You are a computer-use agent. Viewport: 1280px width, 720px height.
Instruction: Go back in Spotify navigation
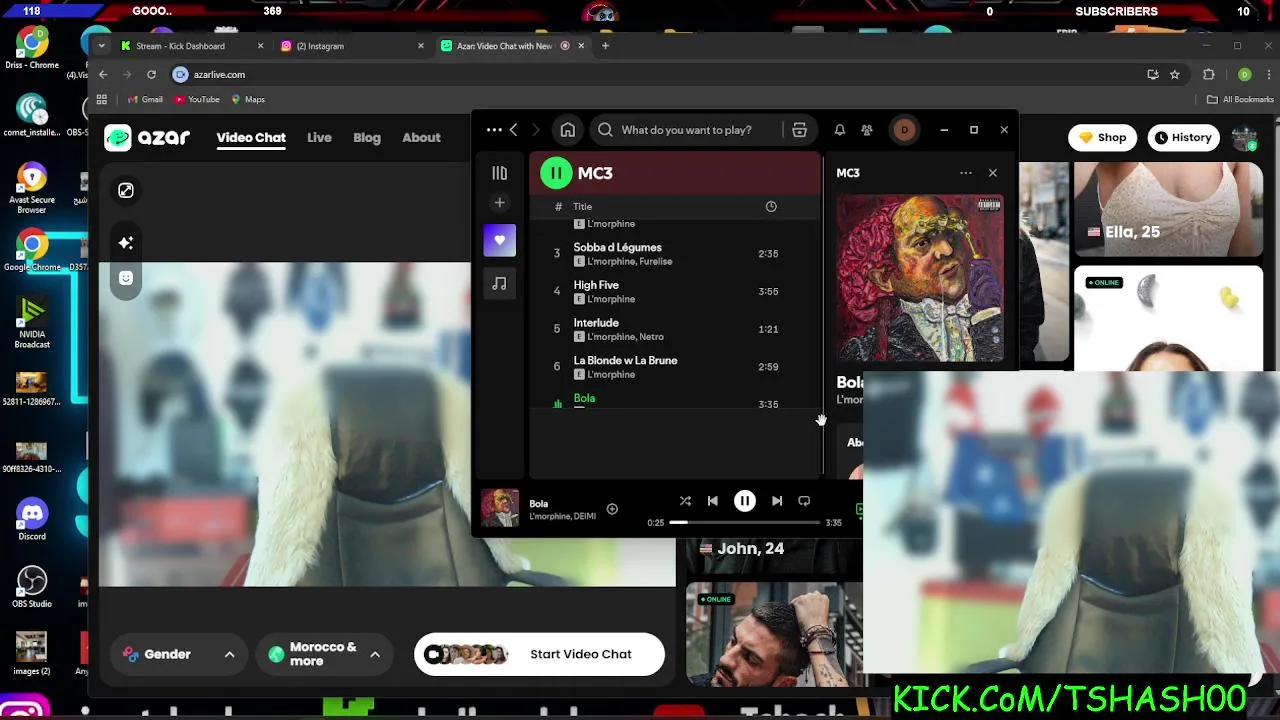tap(514, 130)
